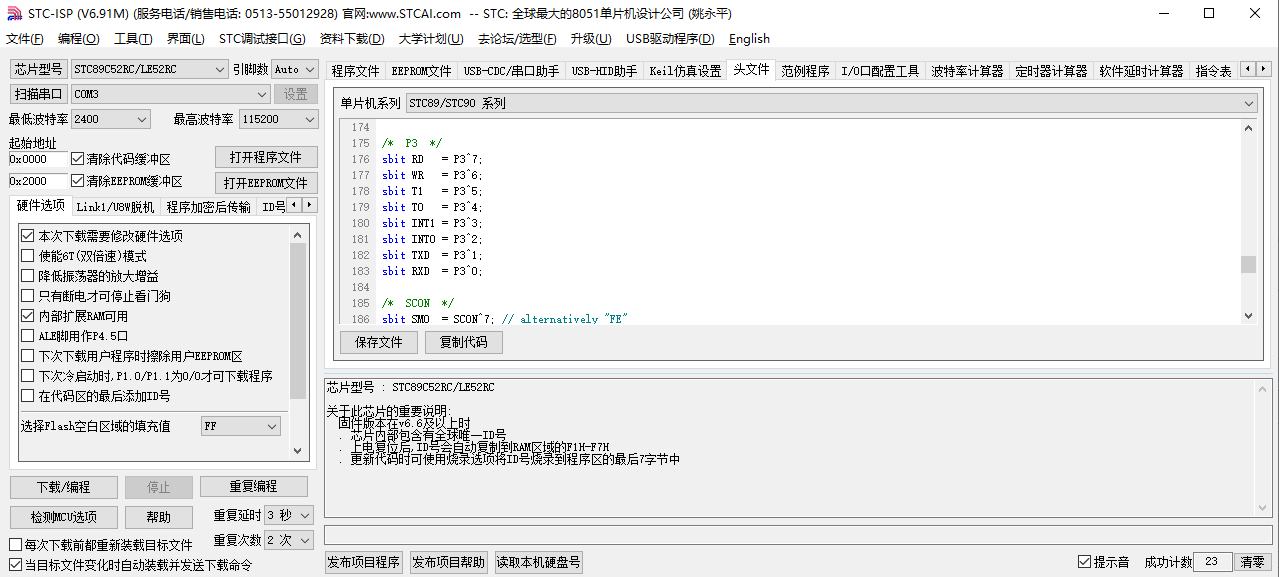Open the USB驱动程序(D) menu
Image resolution: width=1279 pixels, height=577 pixels.
(x=670, y=39)
